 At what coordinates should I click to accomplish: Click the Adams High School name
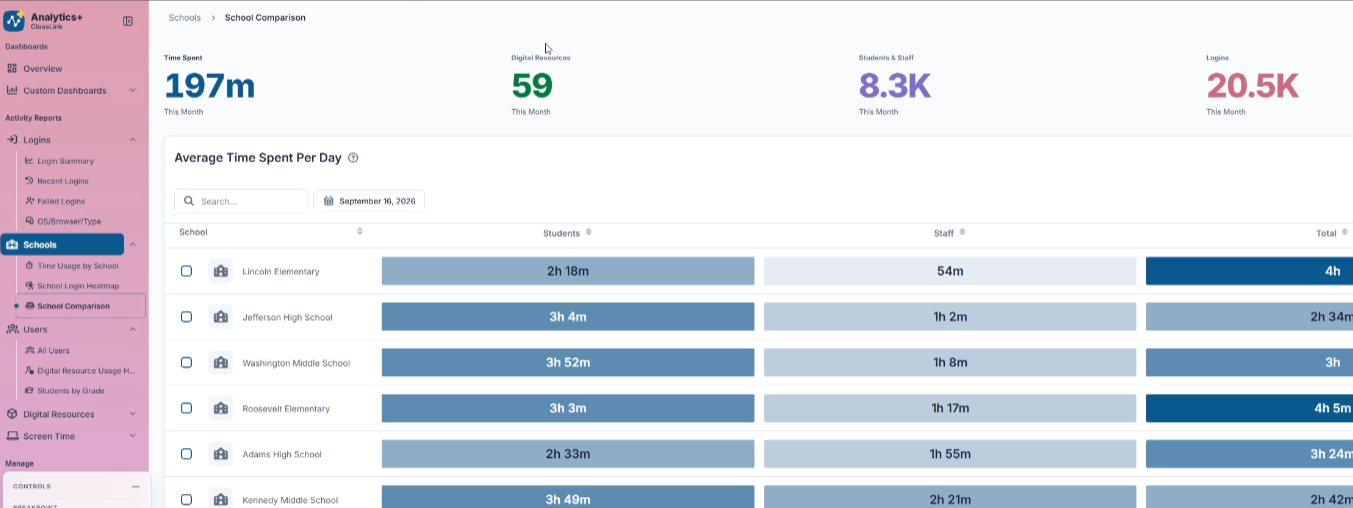click(x=282, y=454)
